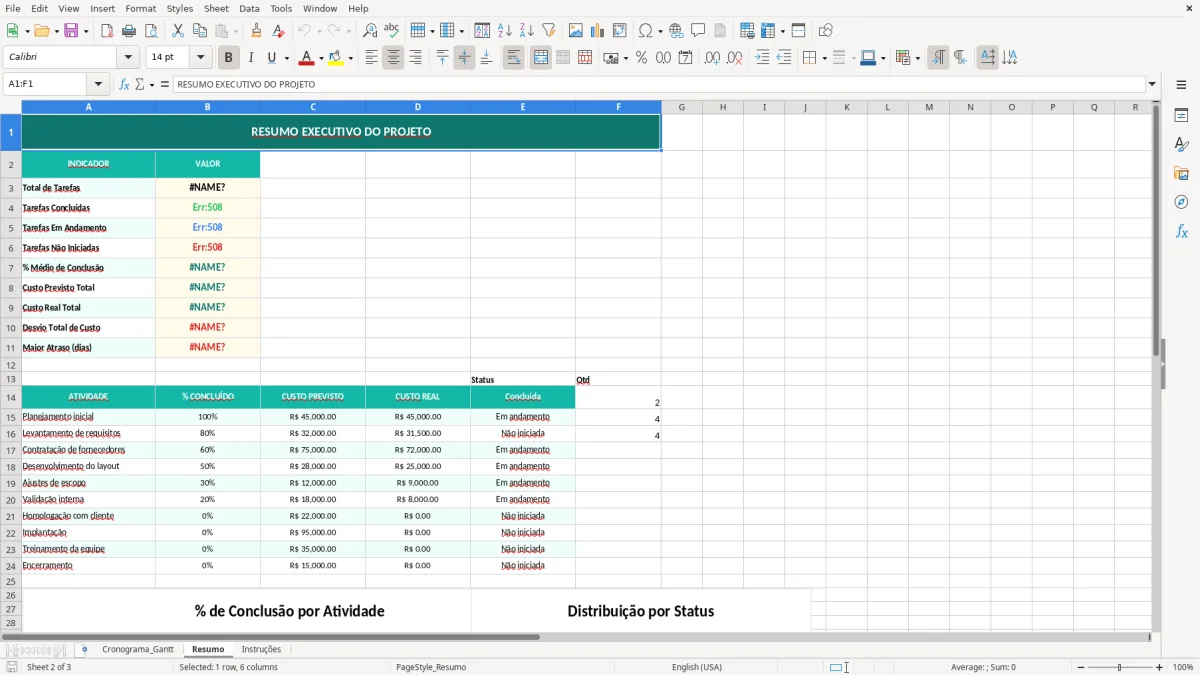Open the Borders dropdown arrow

[824, 58]
